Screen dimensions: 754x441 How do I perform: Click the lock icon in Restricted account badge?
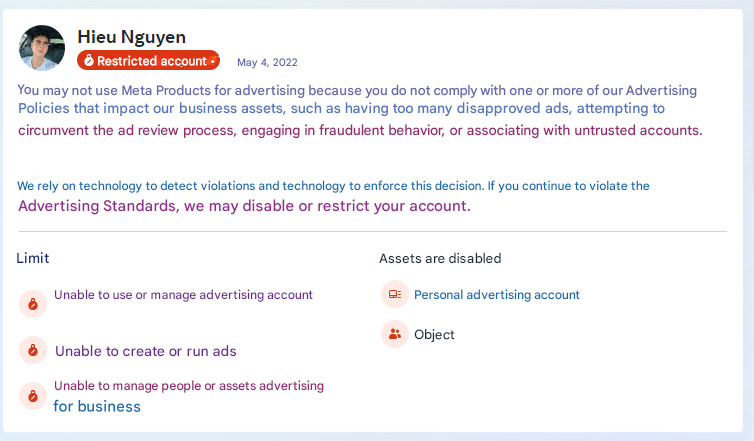point(88,61)
